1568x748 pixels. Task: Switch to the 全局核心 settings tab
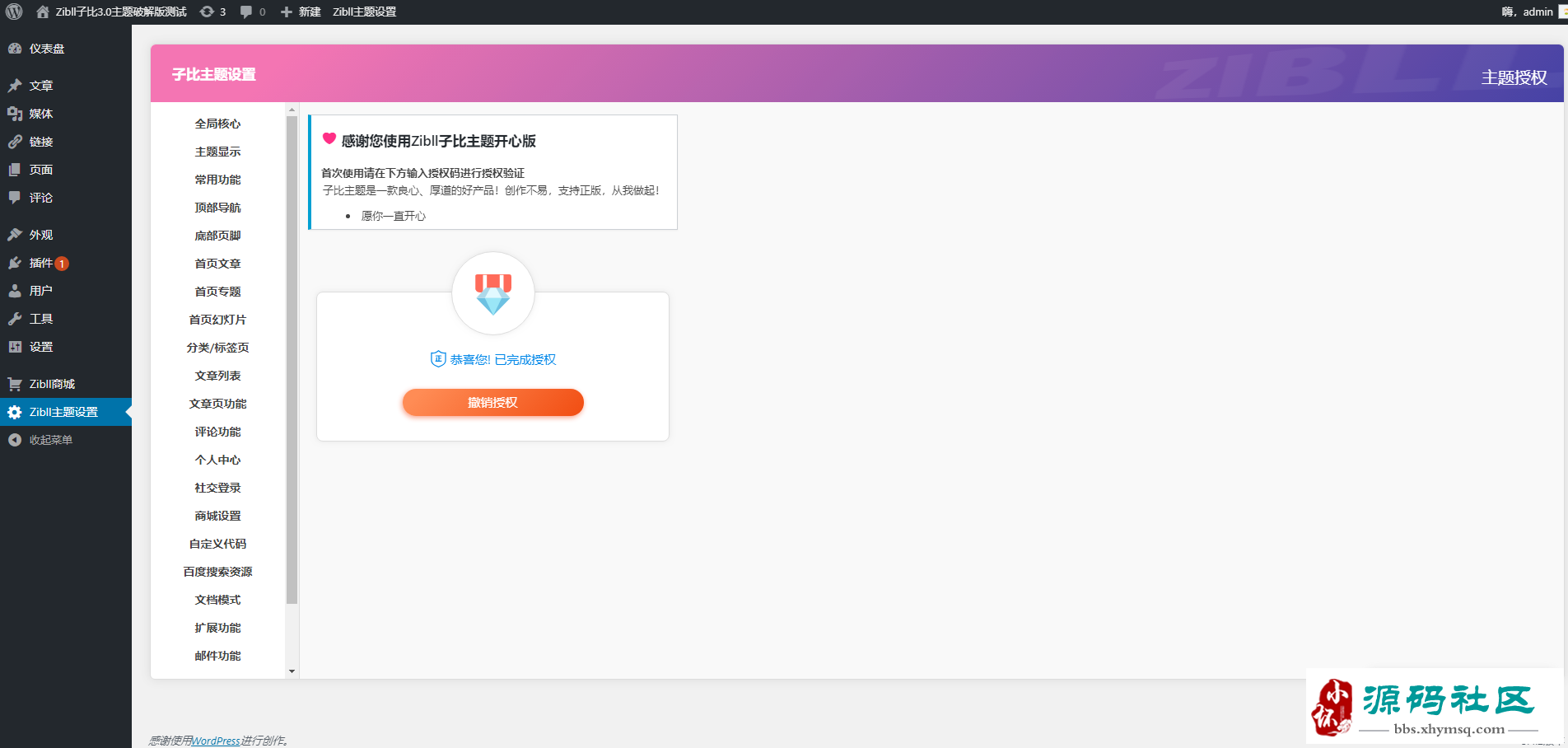coord(217,124)
